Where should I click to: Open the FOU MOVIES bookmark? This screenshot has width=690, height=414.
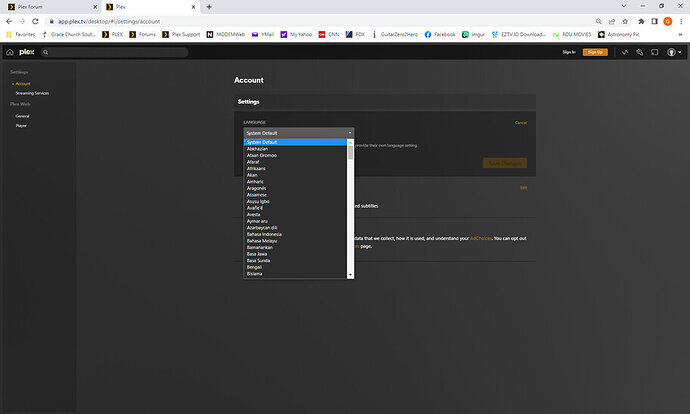[572, 34]
